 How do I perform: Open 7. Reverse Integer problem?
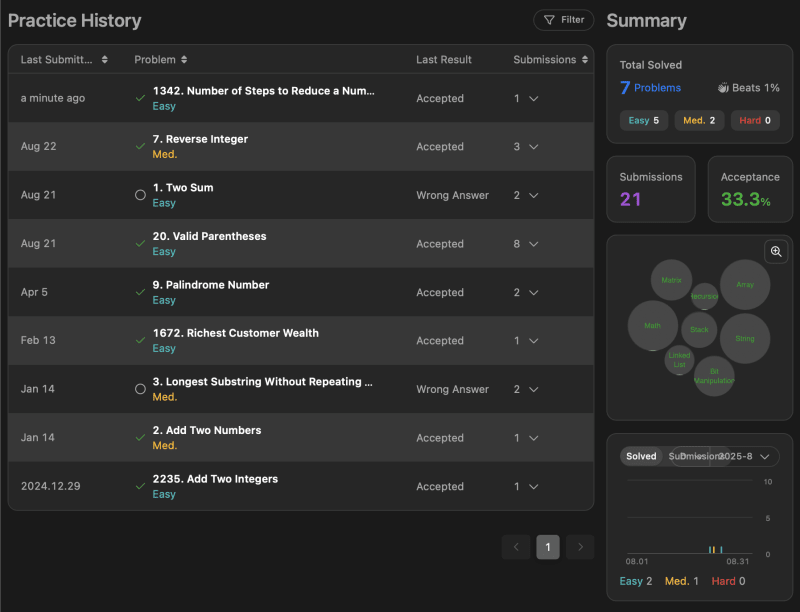[200, 139]
